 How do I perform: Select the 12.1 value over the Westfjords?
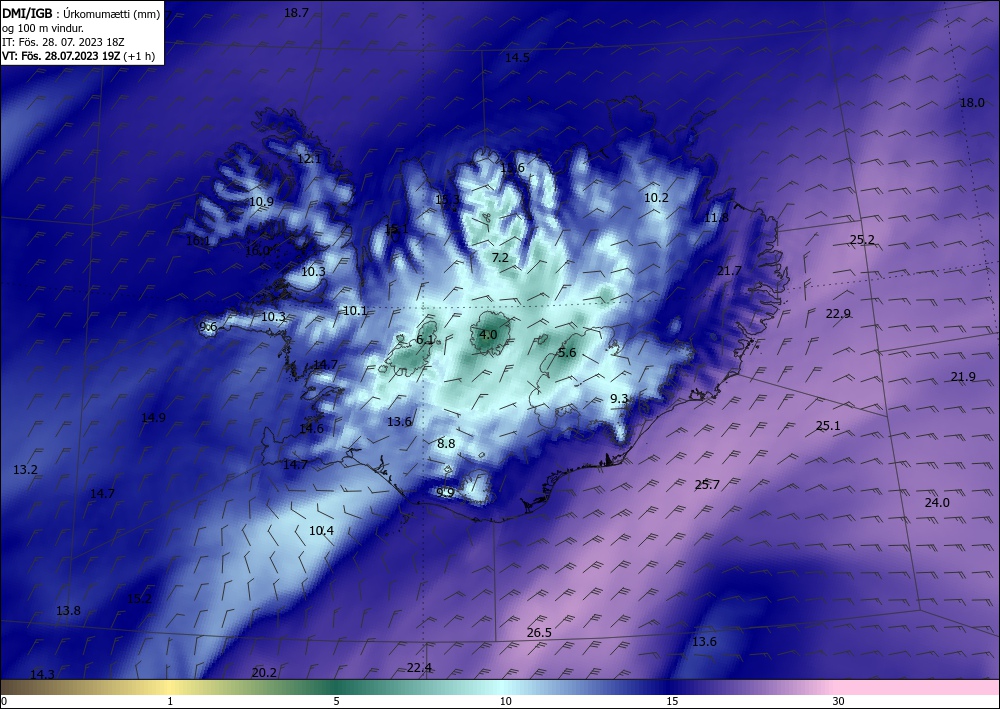click(x=309, y=158)
